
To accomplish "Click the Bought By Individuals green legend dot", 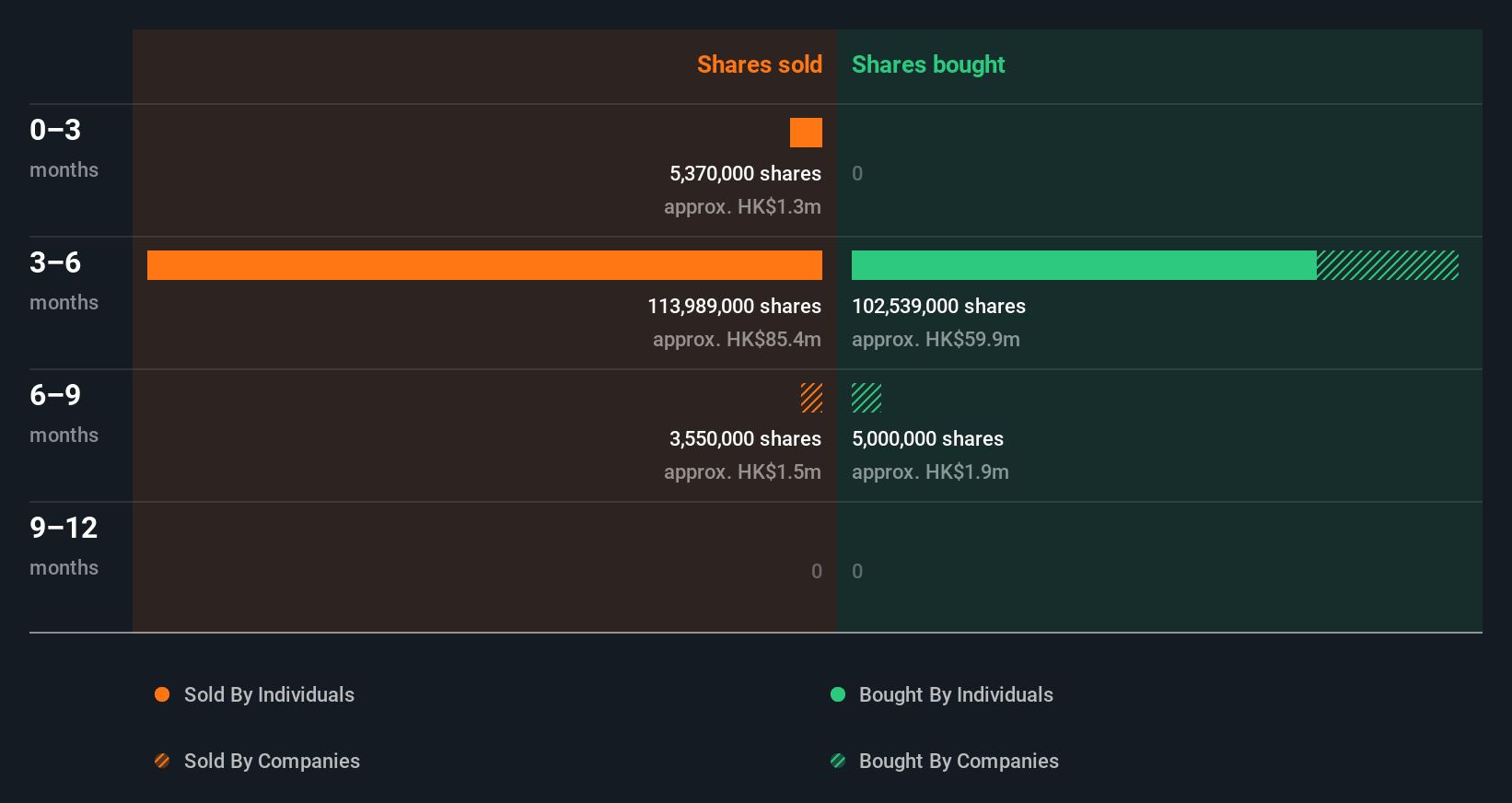I will click(x=838, y=694).
